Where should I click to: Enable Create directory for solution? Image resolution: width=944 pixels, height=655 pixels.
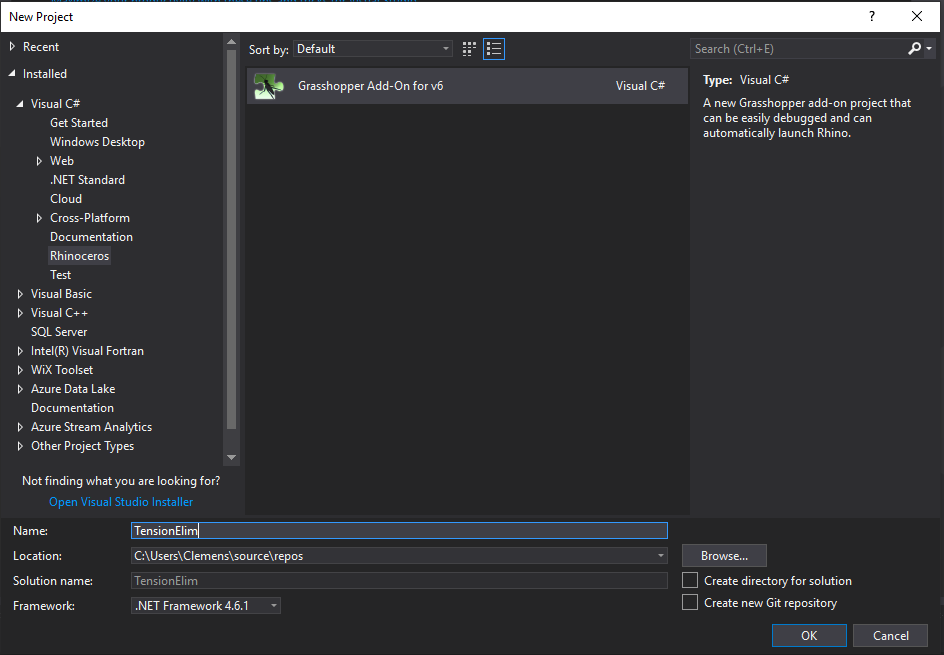[x=690, y=581]
